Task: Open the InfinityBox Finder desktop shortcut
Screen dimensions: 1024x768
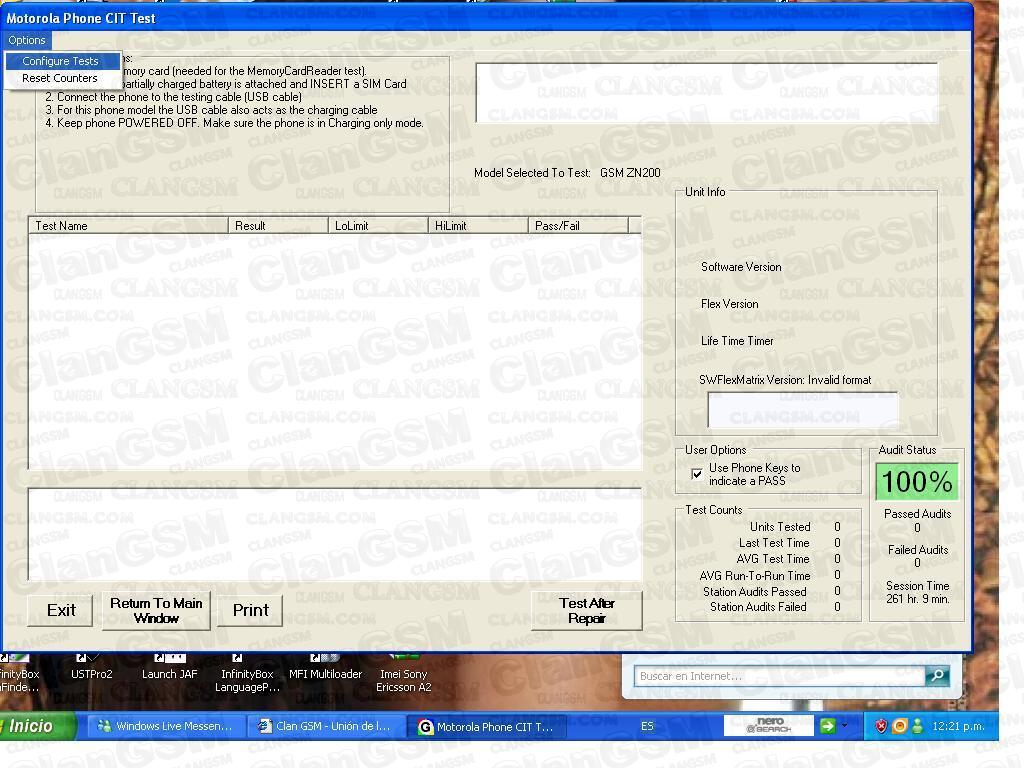Action: pos(20,674)
